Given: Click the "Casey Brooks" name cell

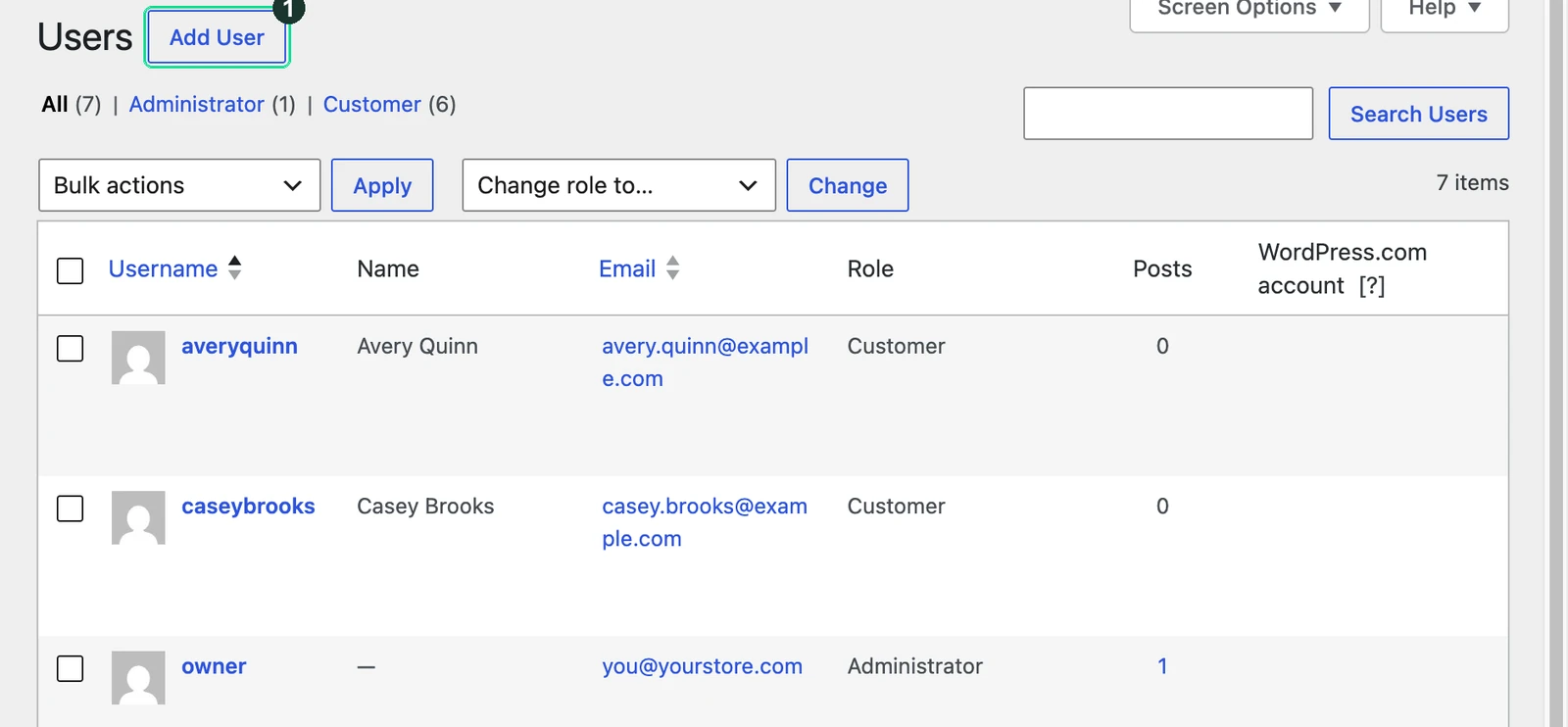Looking at the screenshot, I should (425, 506).
